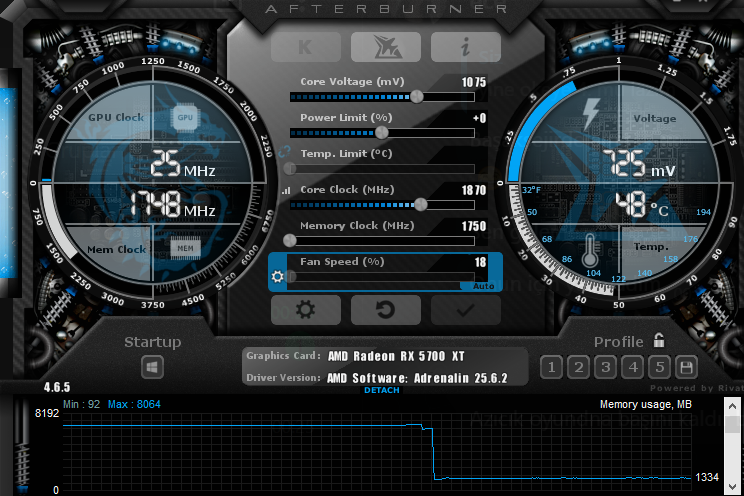Screen dimensions: 744x496
Task: Launch the OC Scanner jet icon button
Action: click(385, 47)
